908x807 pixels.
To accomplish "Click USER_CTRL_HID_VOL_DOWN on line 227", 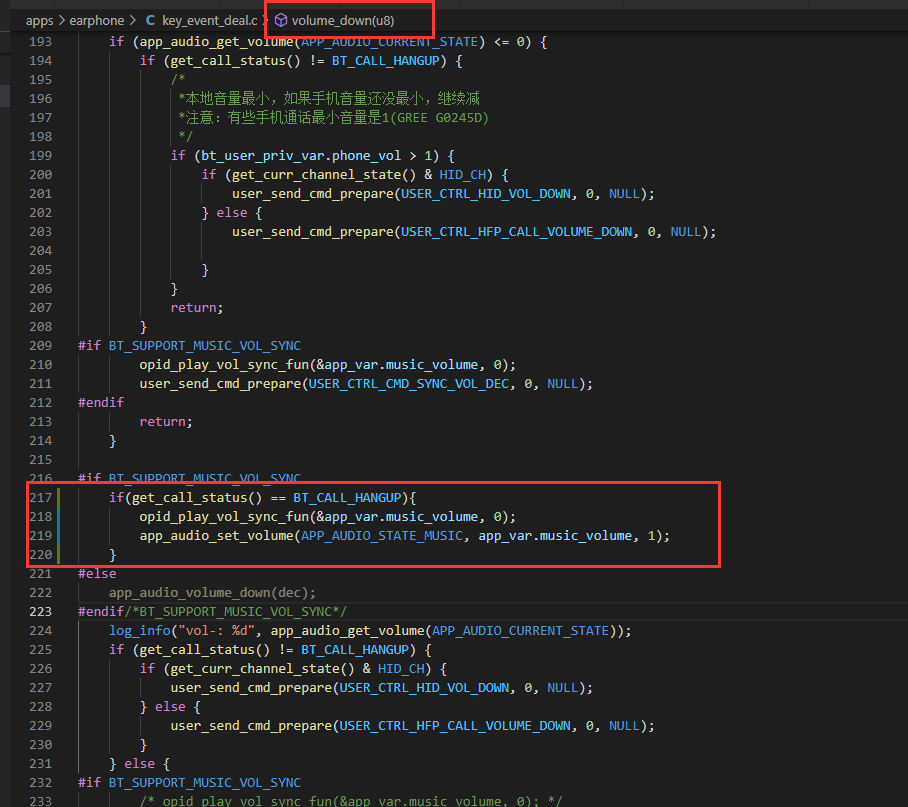I will point(424,688).
